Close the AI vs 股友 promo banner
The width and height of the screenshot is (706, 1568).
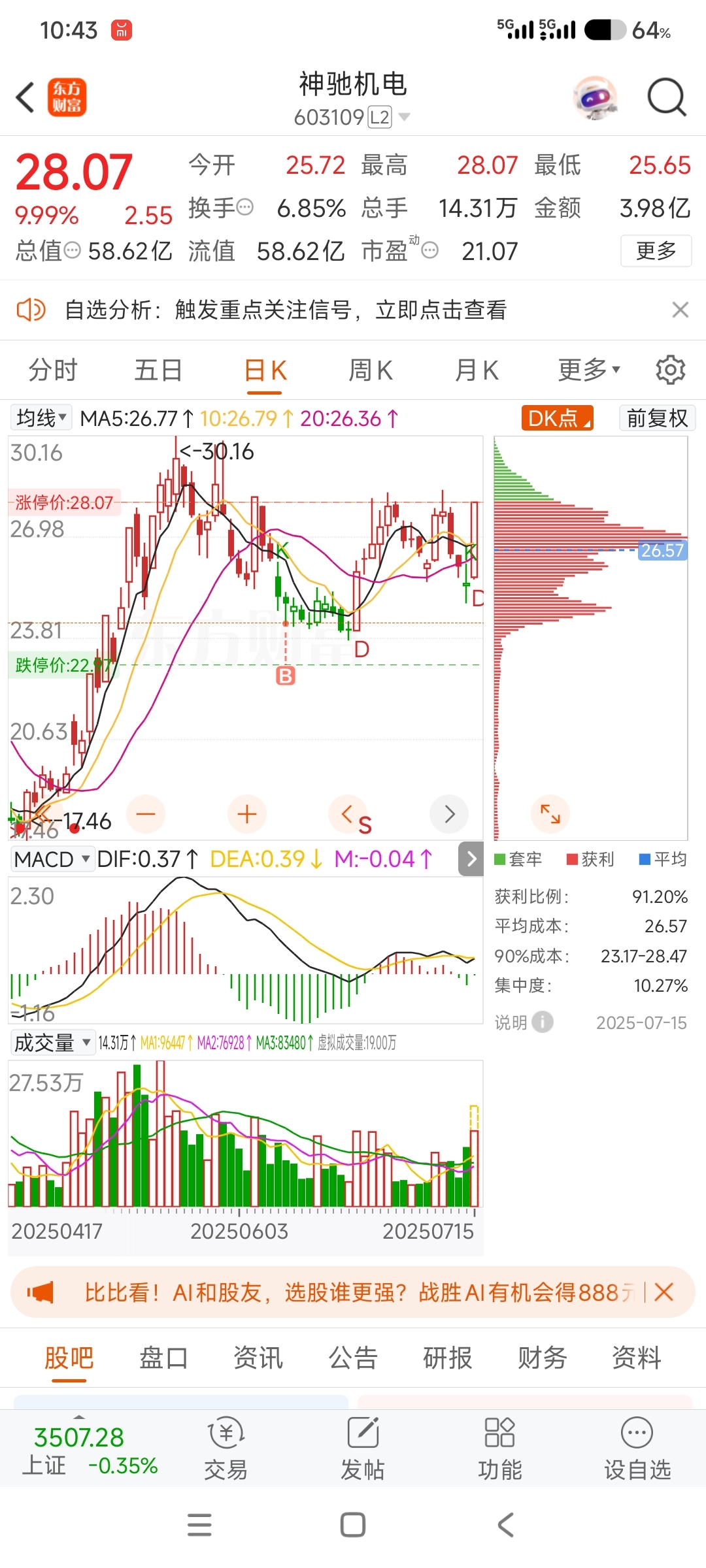[x=664, y=1292]
